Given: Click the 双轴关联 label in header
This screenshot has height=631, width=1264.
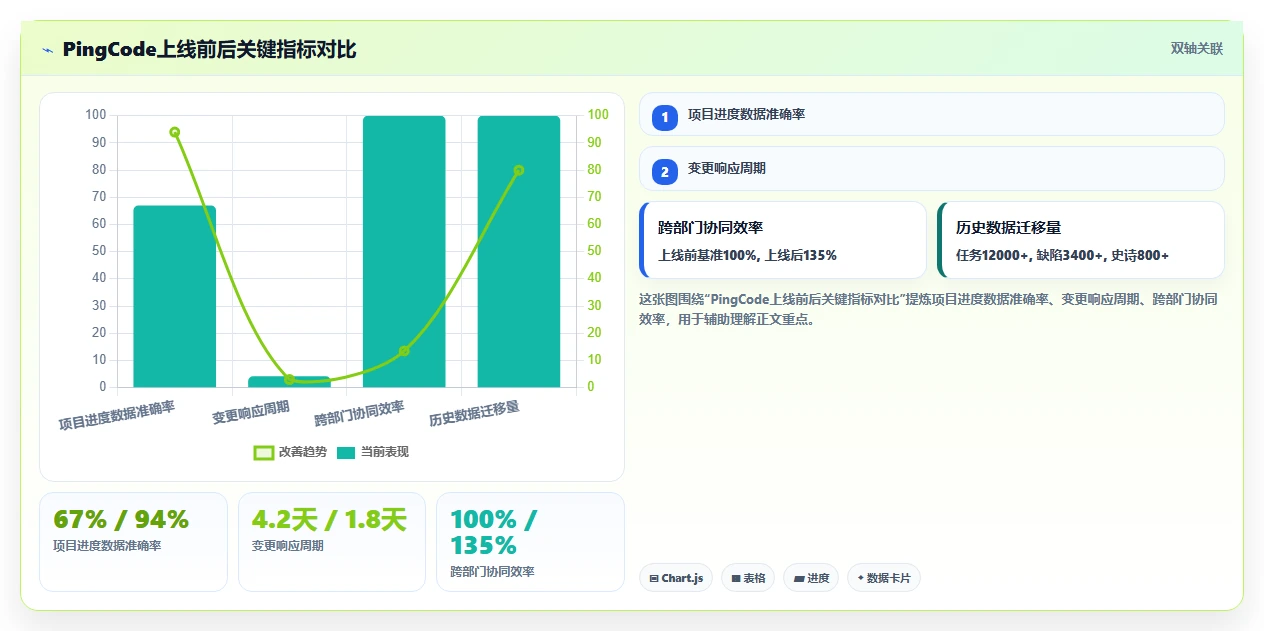Looking at the screenshot, I should click(x=1197, y=49).
